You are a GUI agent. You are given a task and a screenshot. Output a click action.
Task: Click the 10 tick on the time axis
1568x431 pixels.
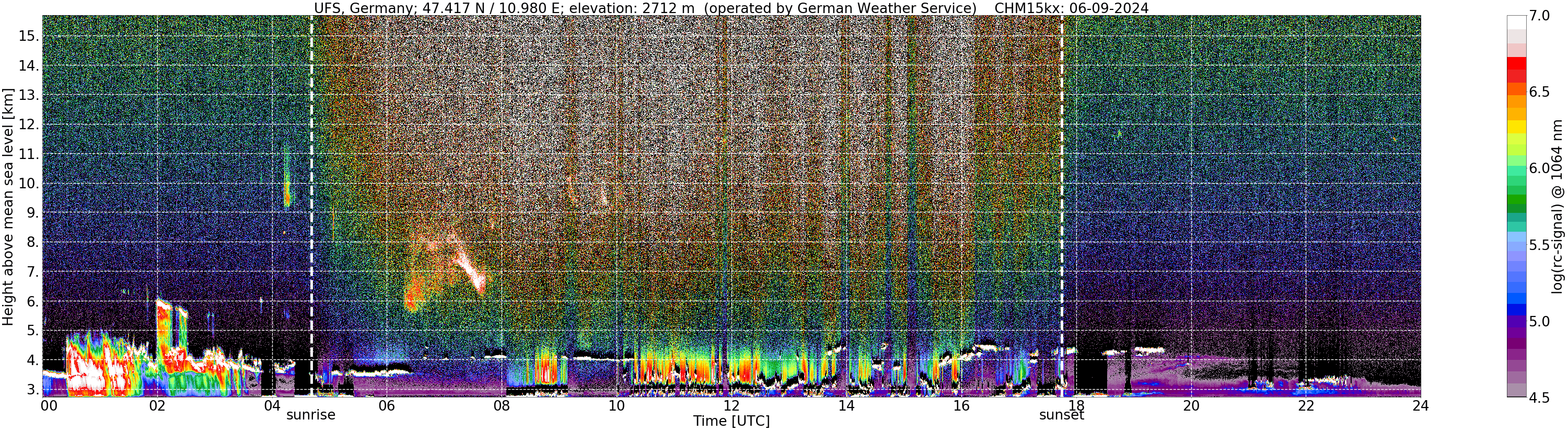click(617, 405)
